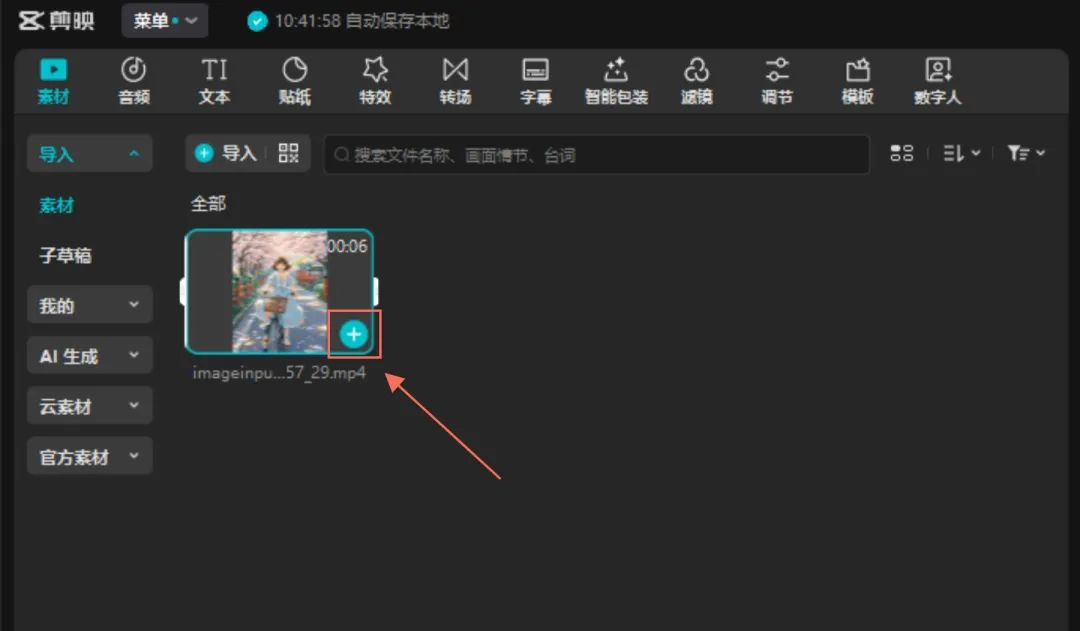Screen dimensions: 1080x631
Task: Toggle grid view layout of media
Action: click(902, 153)
